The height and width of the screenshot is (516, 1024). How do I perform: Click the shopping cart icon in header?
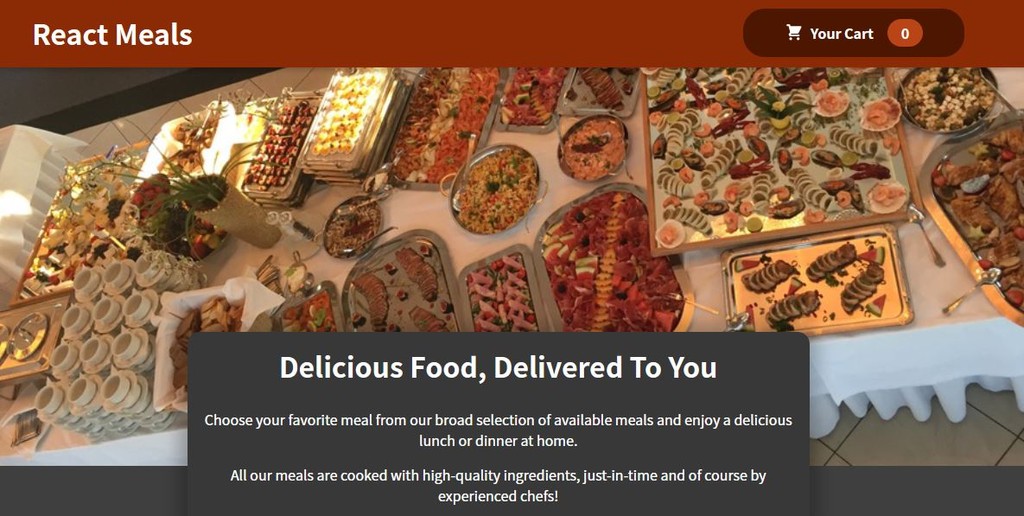(793, 33)
